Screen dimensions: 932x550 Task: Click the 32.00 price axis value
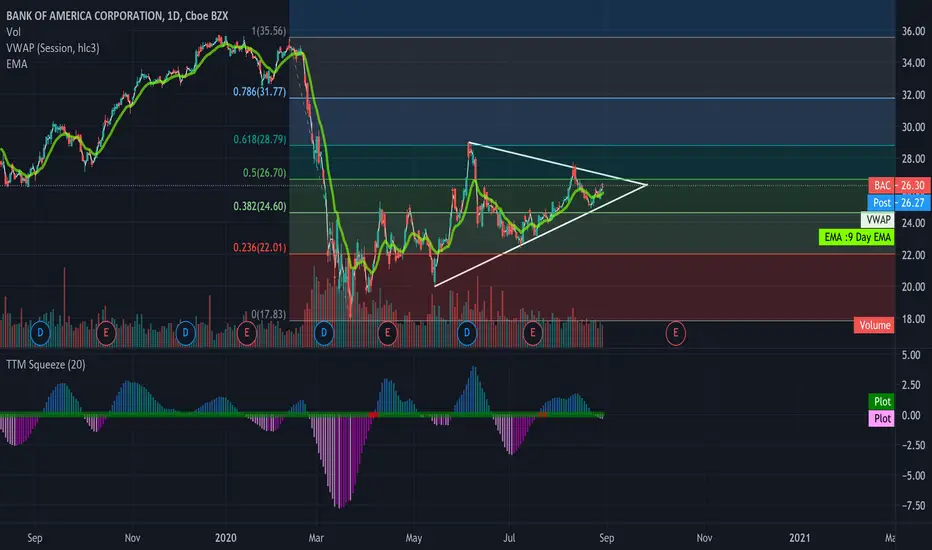914,95
